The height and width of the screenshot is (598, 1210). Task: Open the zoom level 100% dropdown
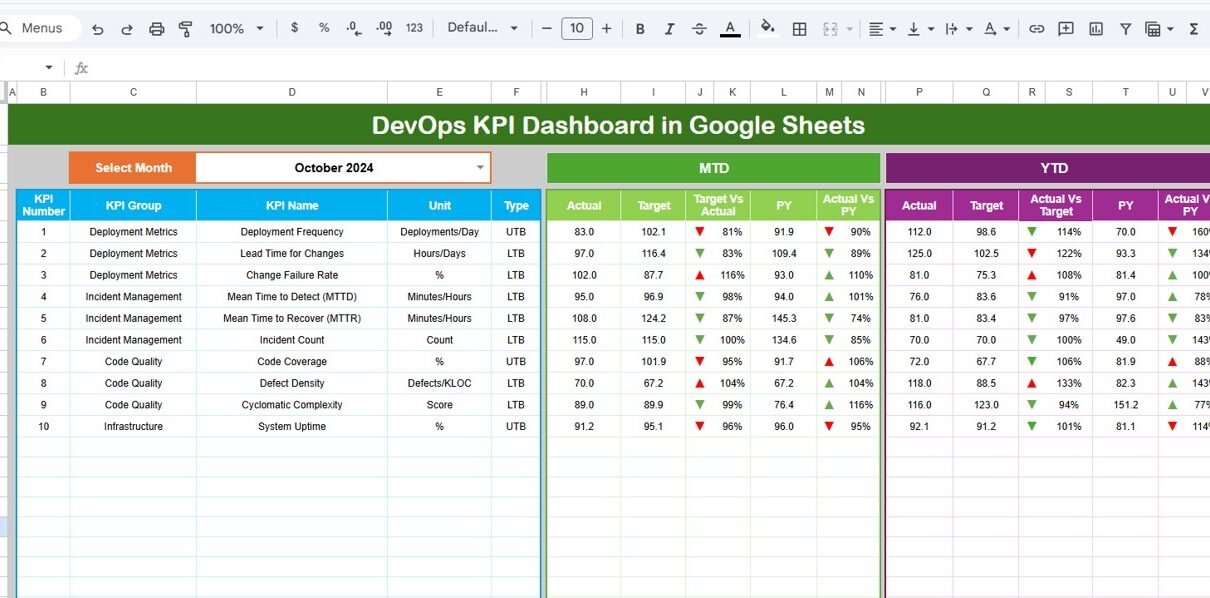235,29
